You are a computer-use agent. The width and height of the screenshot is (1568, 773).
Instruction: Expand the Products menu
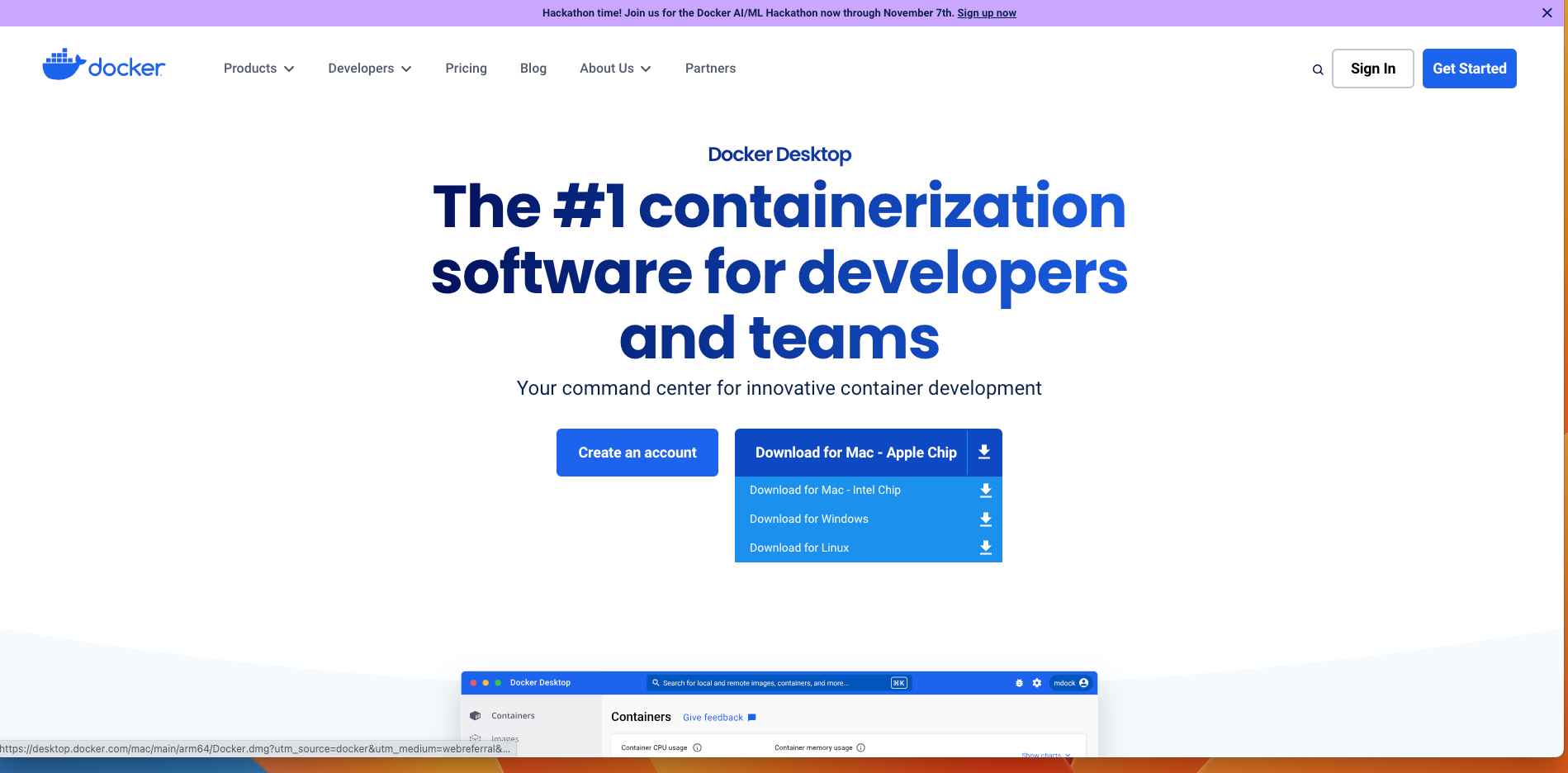tap(258, 69)
